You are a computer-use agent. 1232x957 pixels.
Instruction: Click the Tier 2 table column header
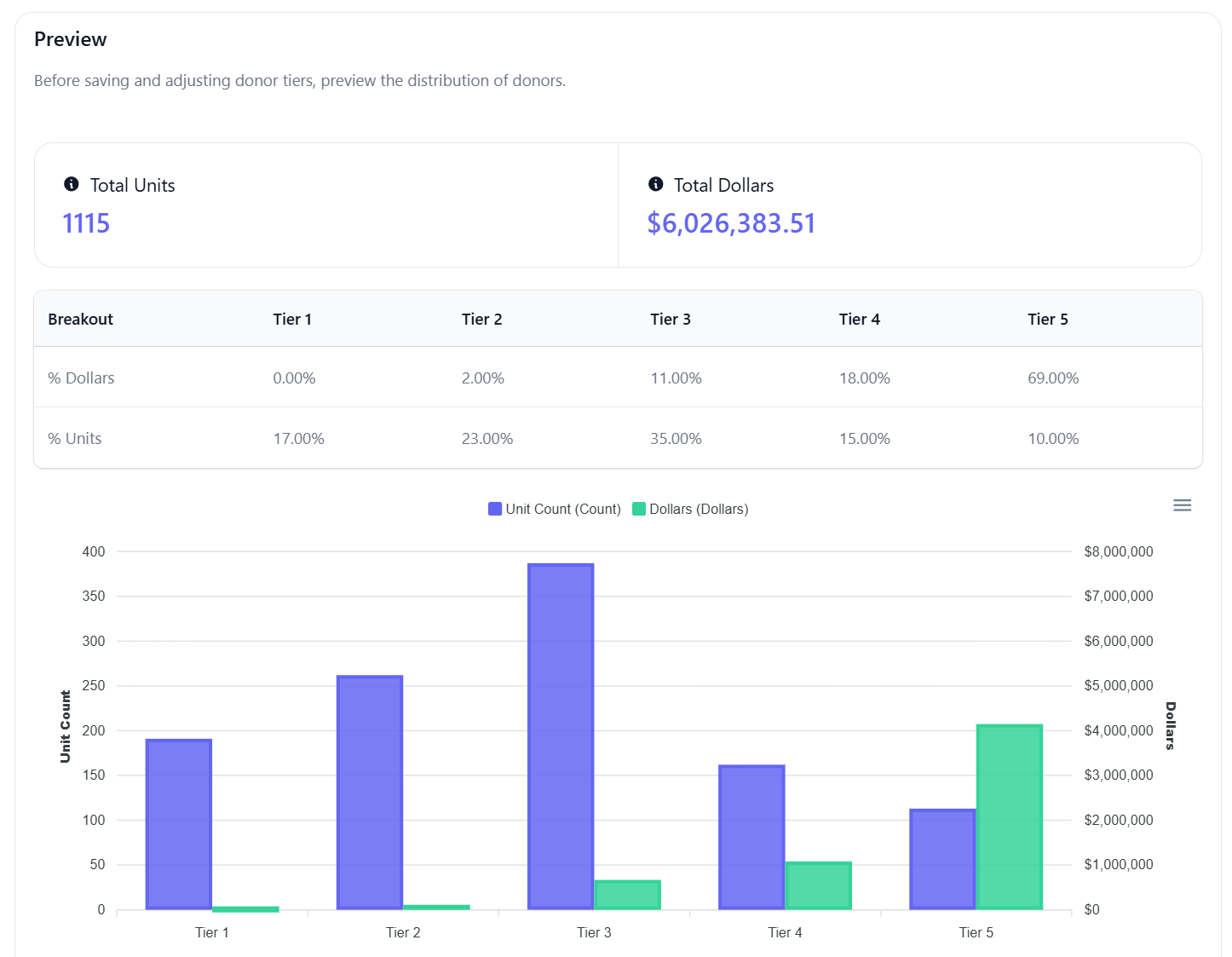tap(482, 320)
